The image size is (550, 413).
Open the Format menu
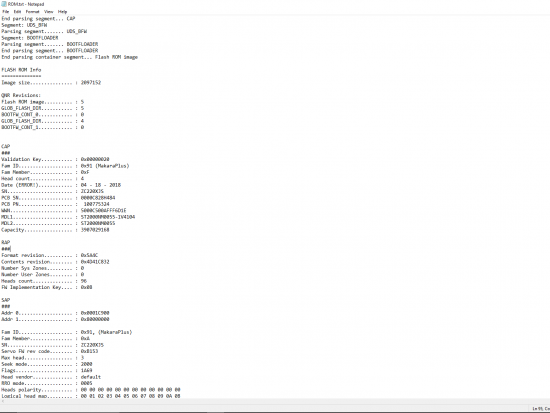pos(32,12)
